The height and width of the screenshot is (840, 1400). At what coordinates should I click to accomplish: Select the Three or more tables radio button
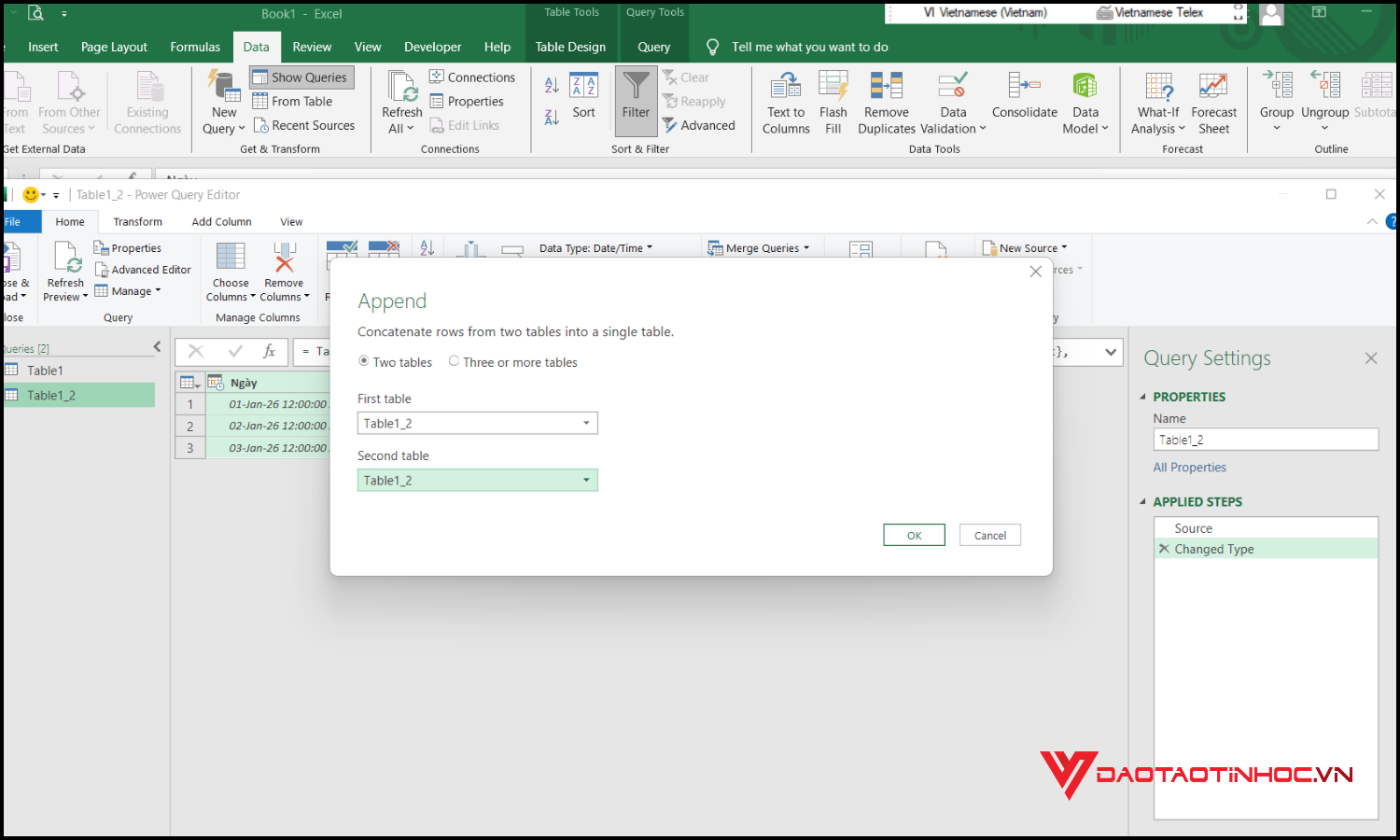coord(454,361)
